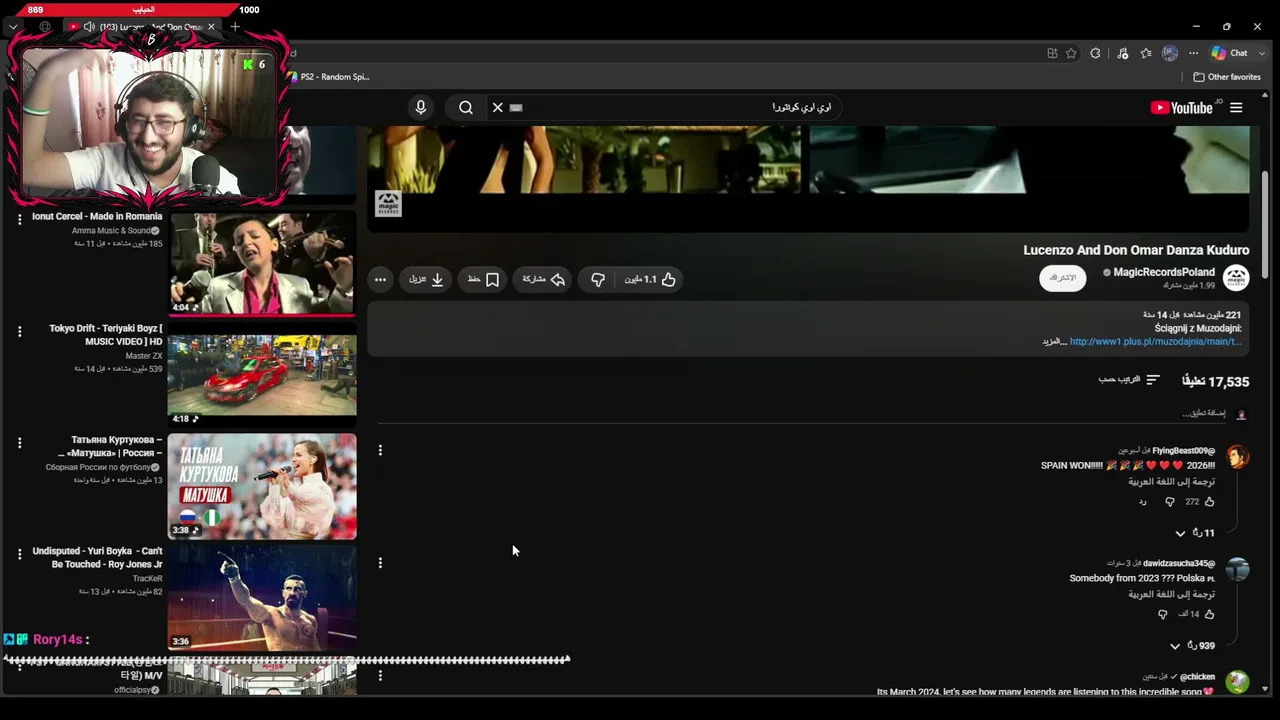
Task: Like the Somebody from 2023 comment
Action: coord(1209,614)
